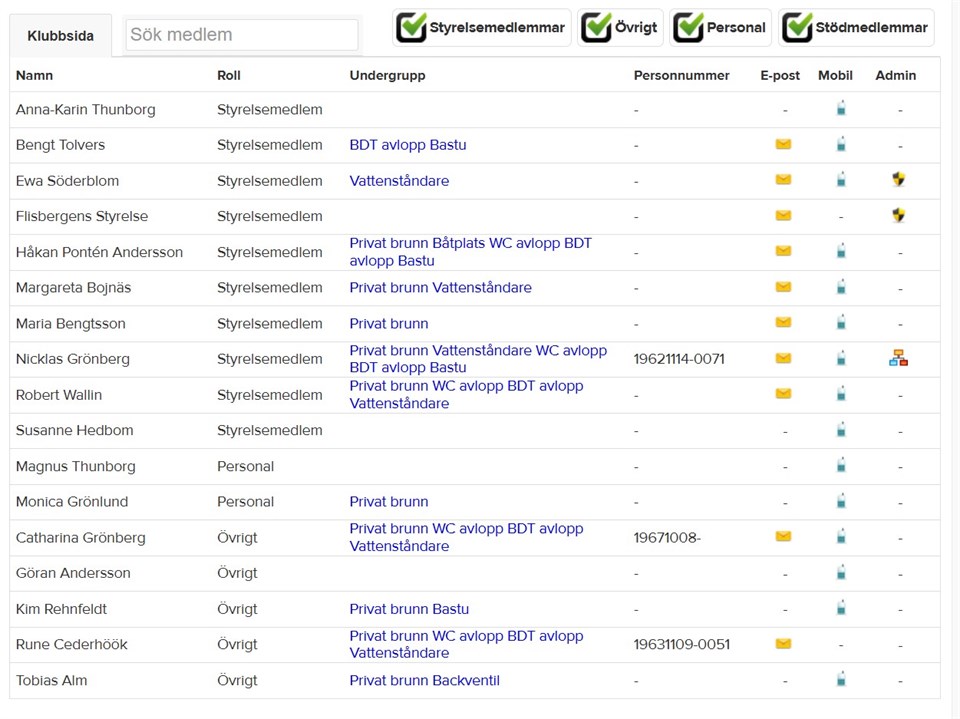Toggle the Personal filter checkbox
960x719 pixels.
click(x=688, y=28)
